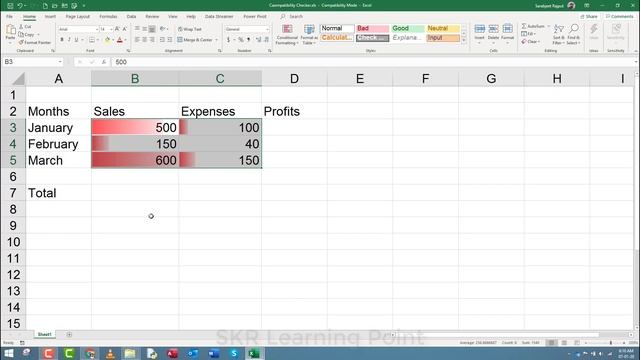Click Decrease Font Size icon
The image size is (640, 360).
pos(124,29)
